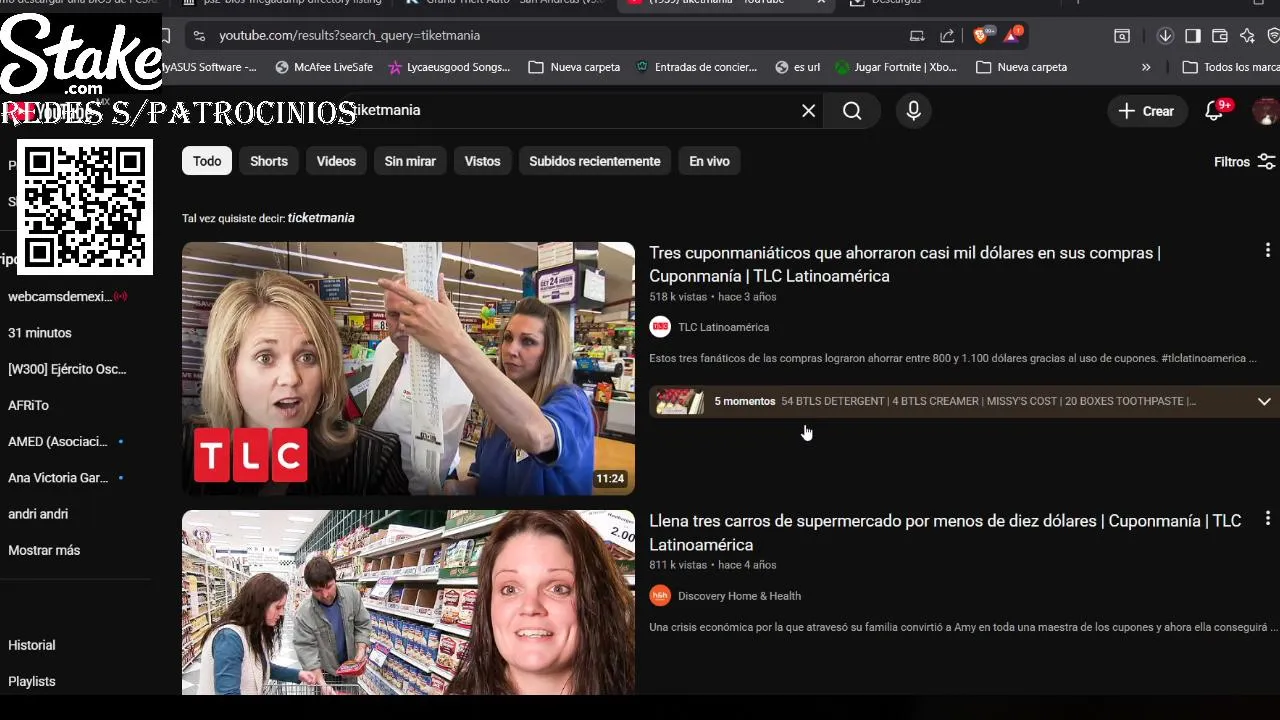Open Discovery Home & Health channel avatar

[660, 596]
